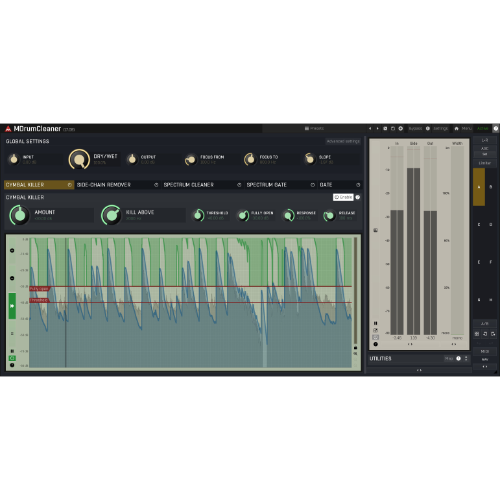The width and height of the screenshot is (500, 500).
Task: Click the help icon at top-right corner
Action: (x=496, y=128)
